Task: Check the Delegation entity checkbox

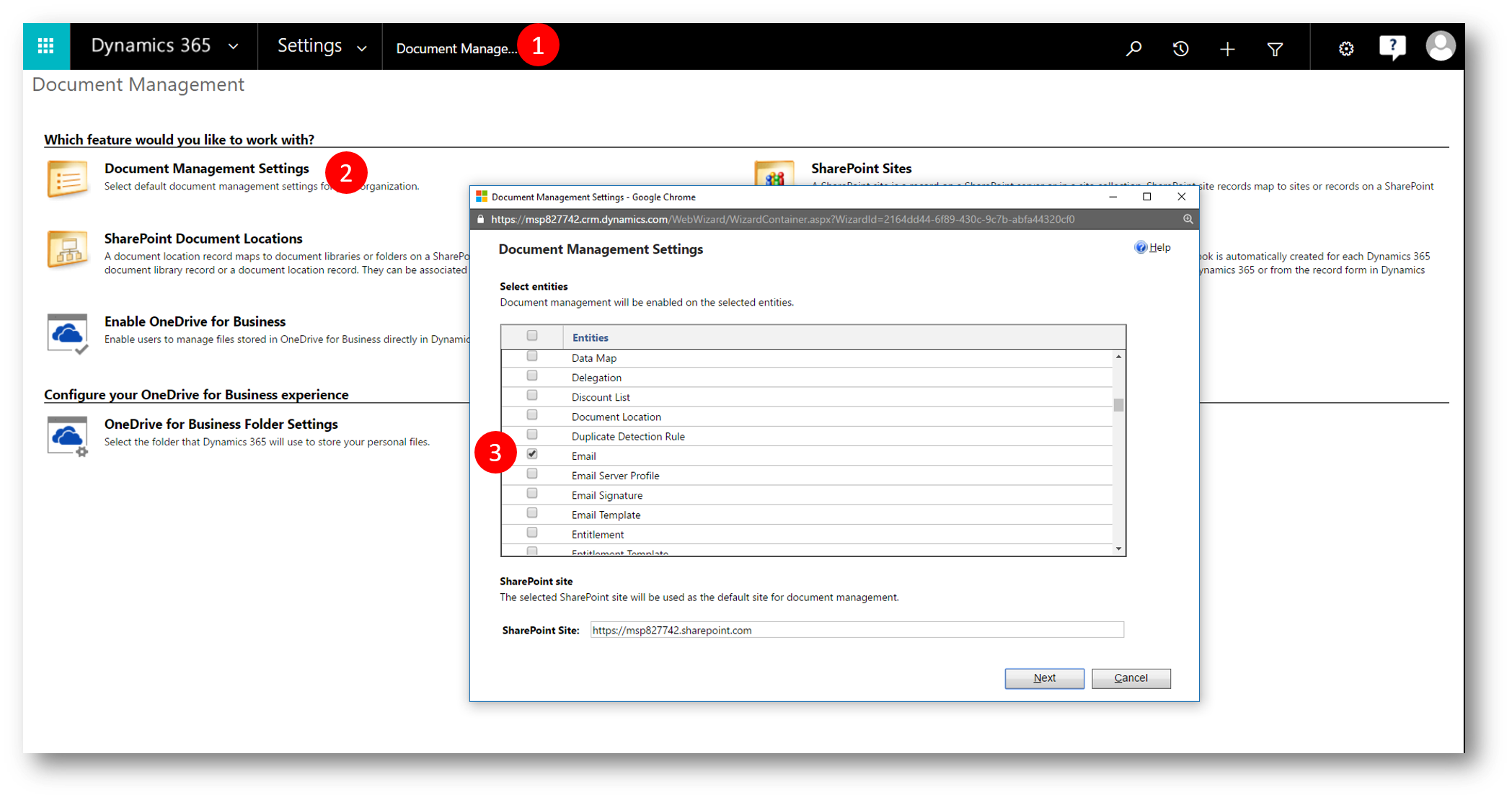Action: [532, 375]
